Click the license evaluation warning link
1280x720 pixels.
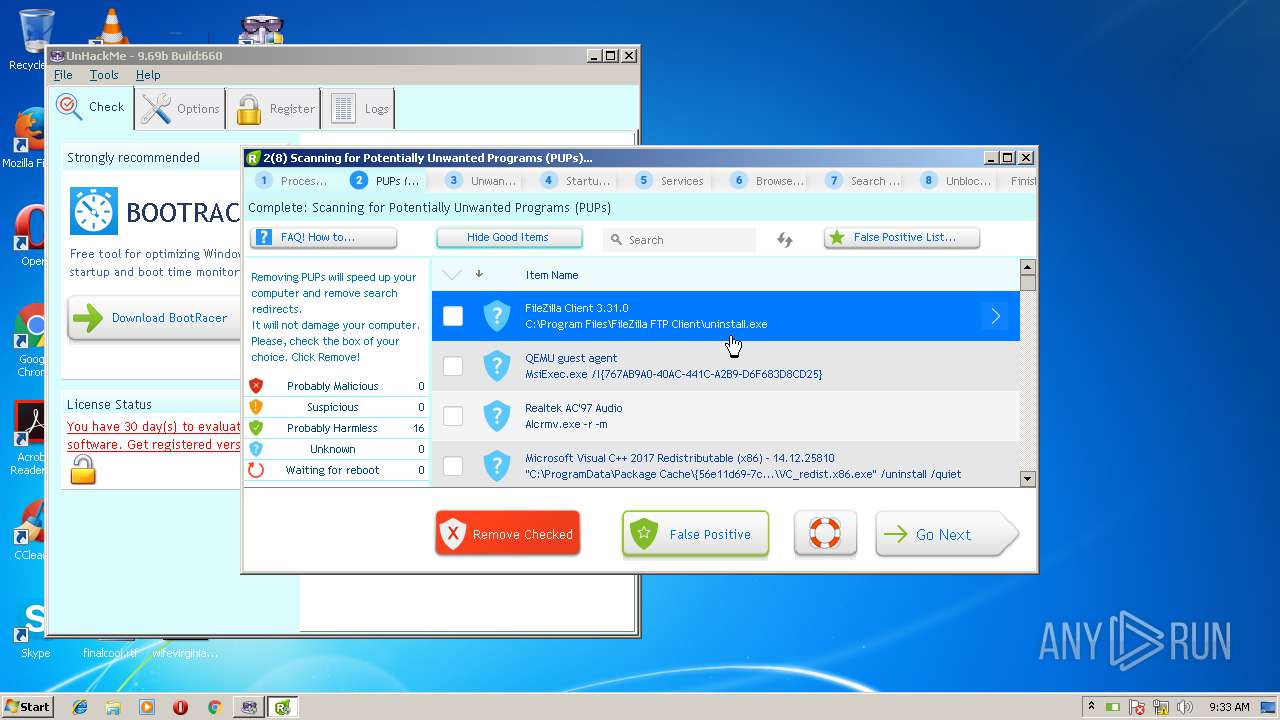coord(154,435)
